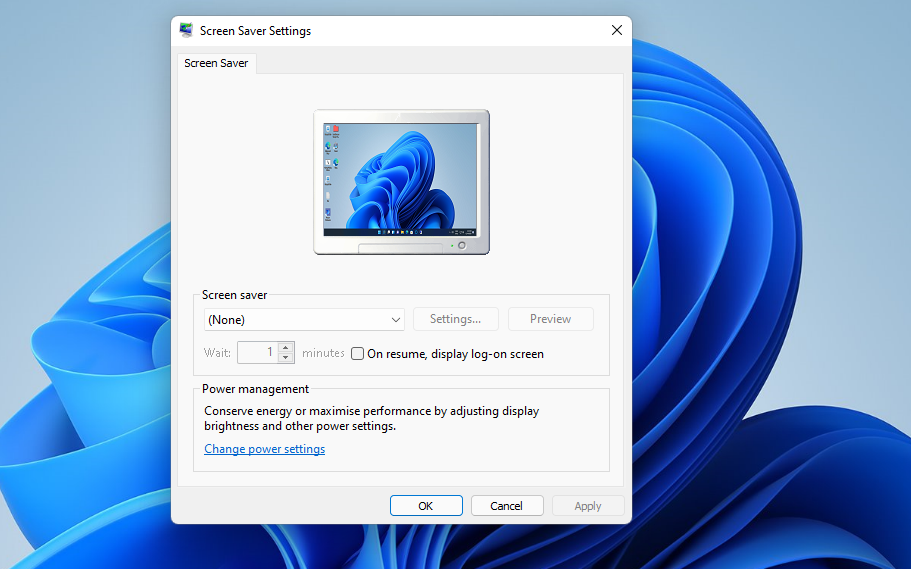This screenshot has height=569, width=911.
Task: Click the monitor preview thumbnail
Action: [401, 182]
